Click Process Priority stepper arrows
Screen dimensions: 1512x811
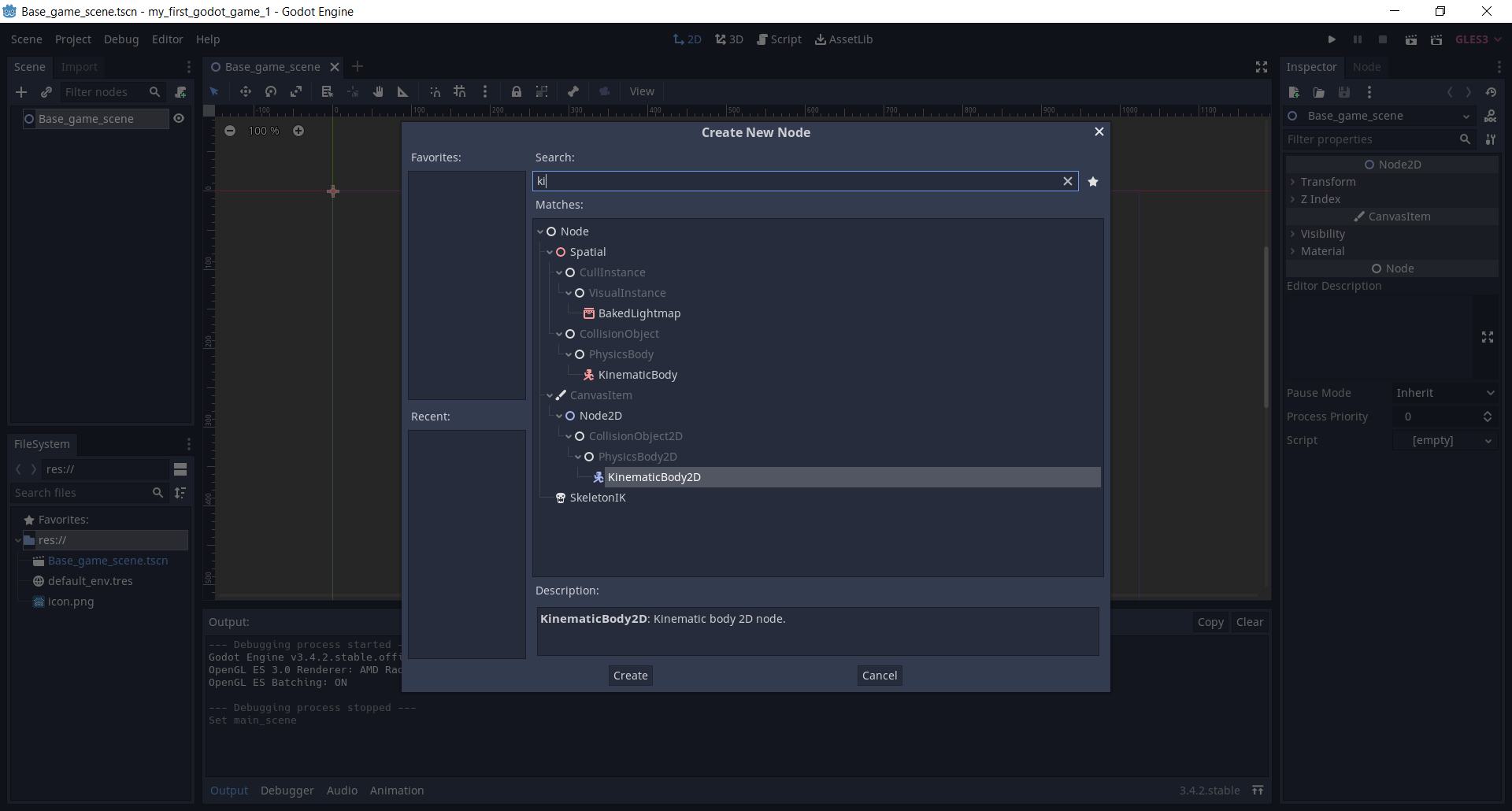tap(1488, 417)
